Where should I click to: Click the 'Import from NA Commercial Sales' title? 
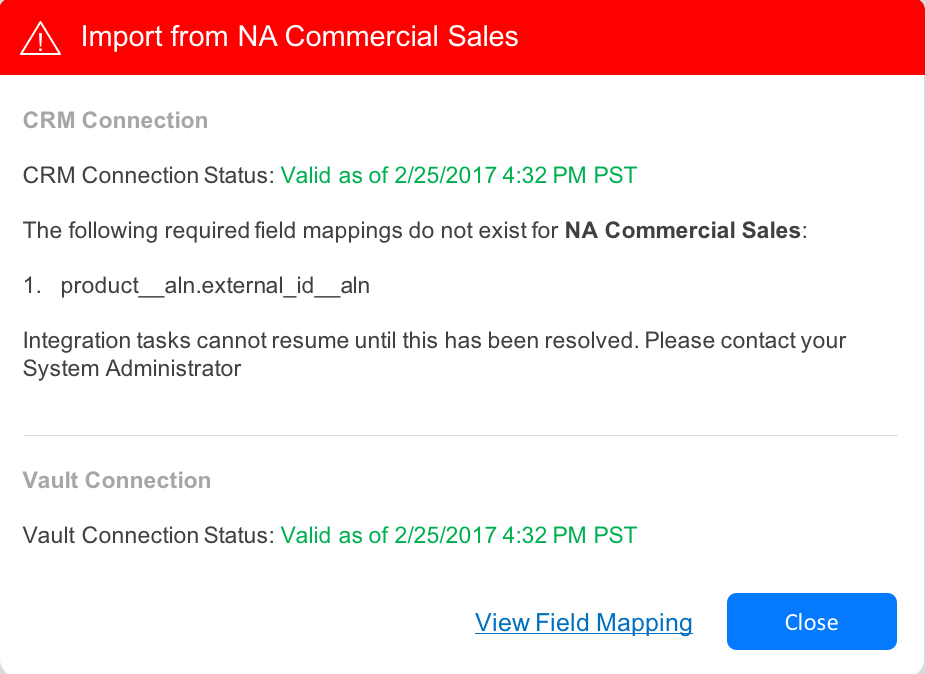click(299, 38)
